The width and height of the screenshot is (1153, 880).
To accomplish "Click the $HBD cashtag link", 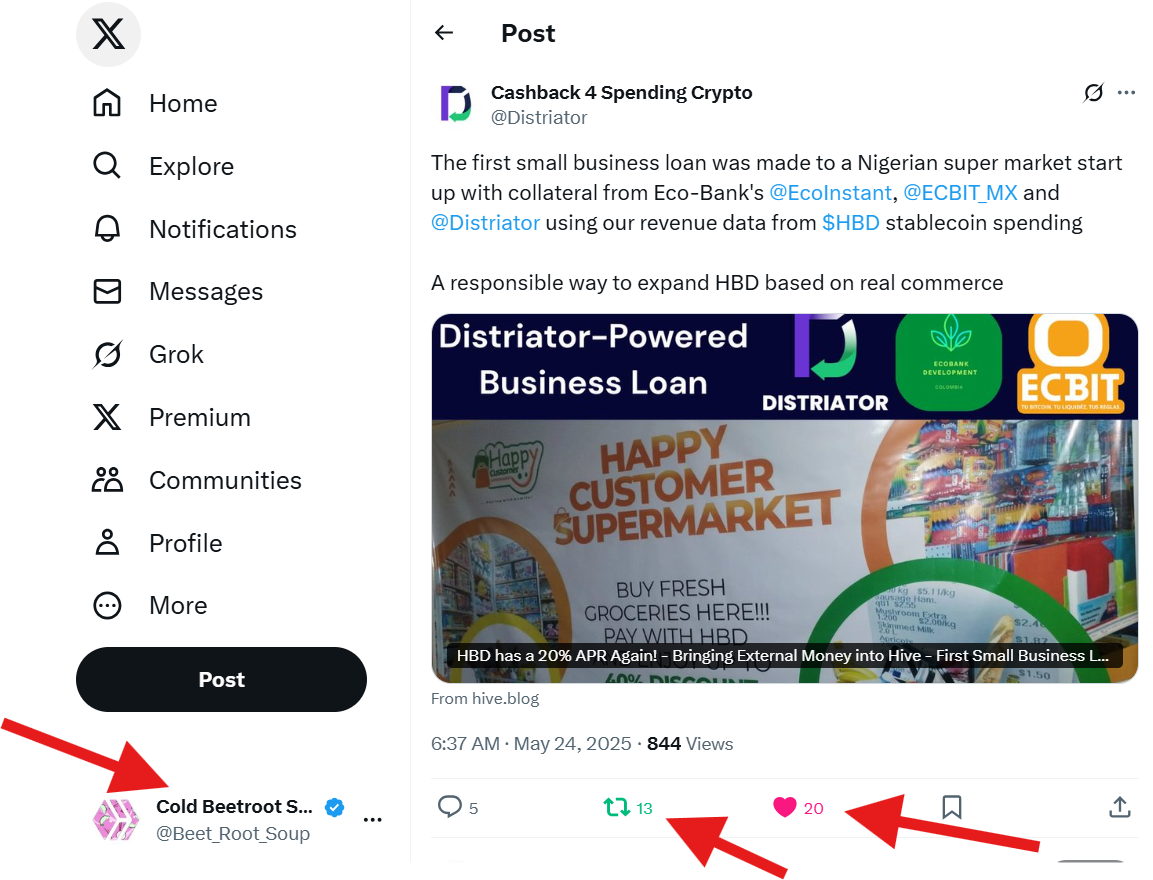I will 851,223.
